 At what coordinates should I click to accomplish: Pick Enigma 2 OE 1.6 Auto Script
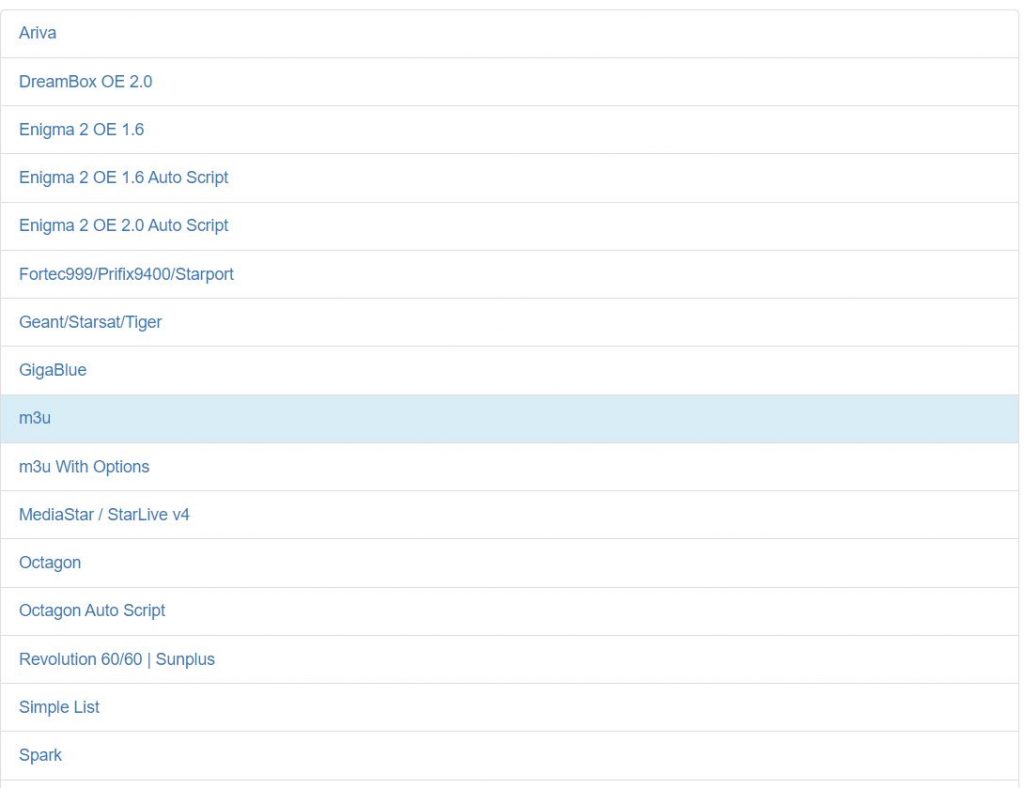click(509, 178)
